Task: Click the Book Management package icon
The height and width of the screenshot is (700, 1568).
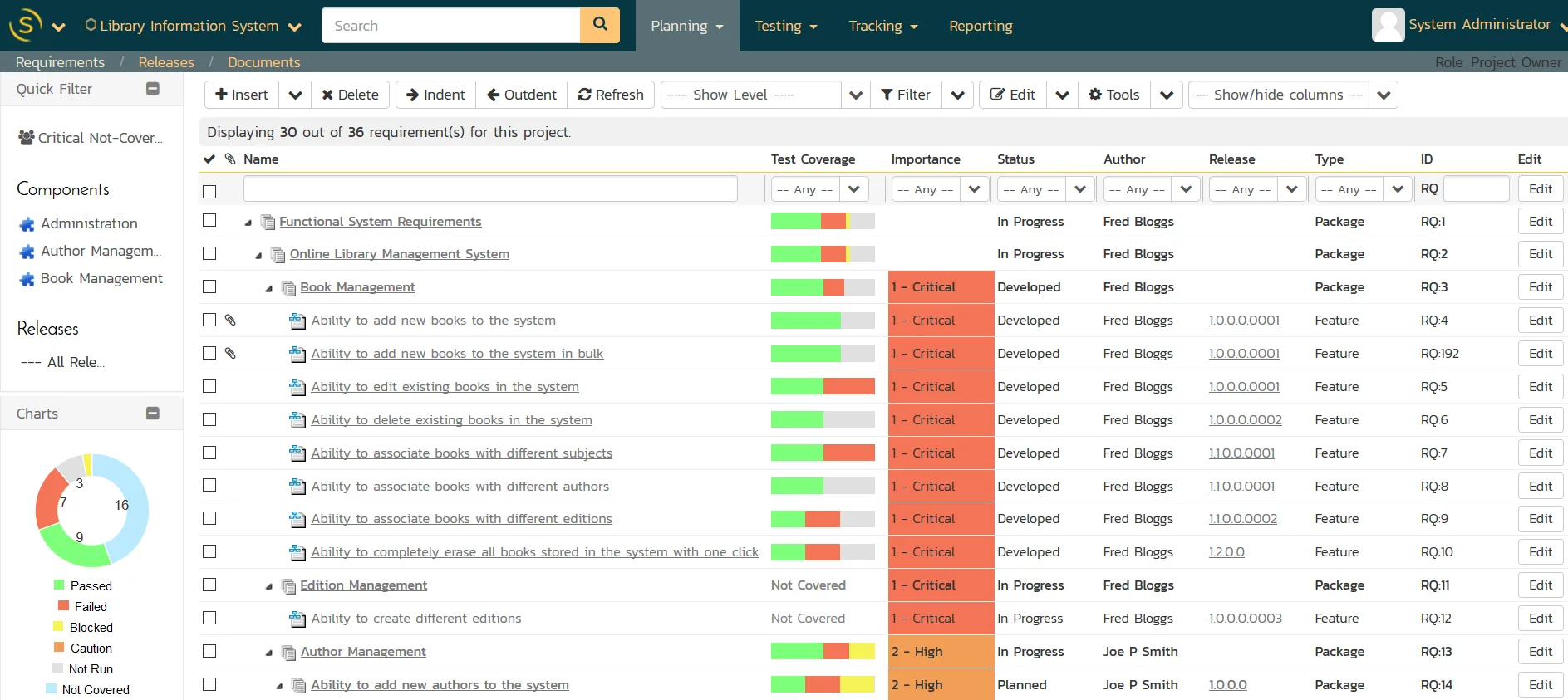Action: click(x=288, y=288)
